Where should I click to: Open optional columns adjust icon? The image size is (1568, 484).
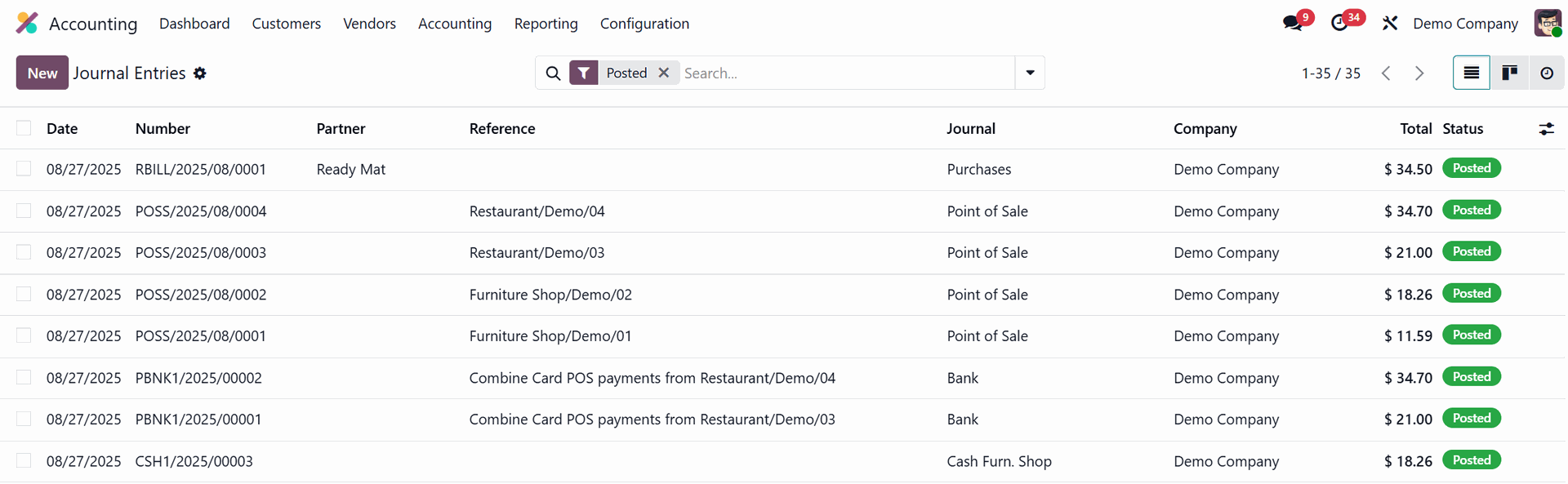click(1546, 129)
